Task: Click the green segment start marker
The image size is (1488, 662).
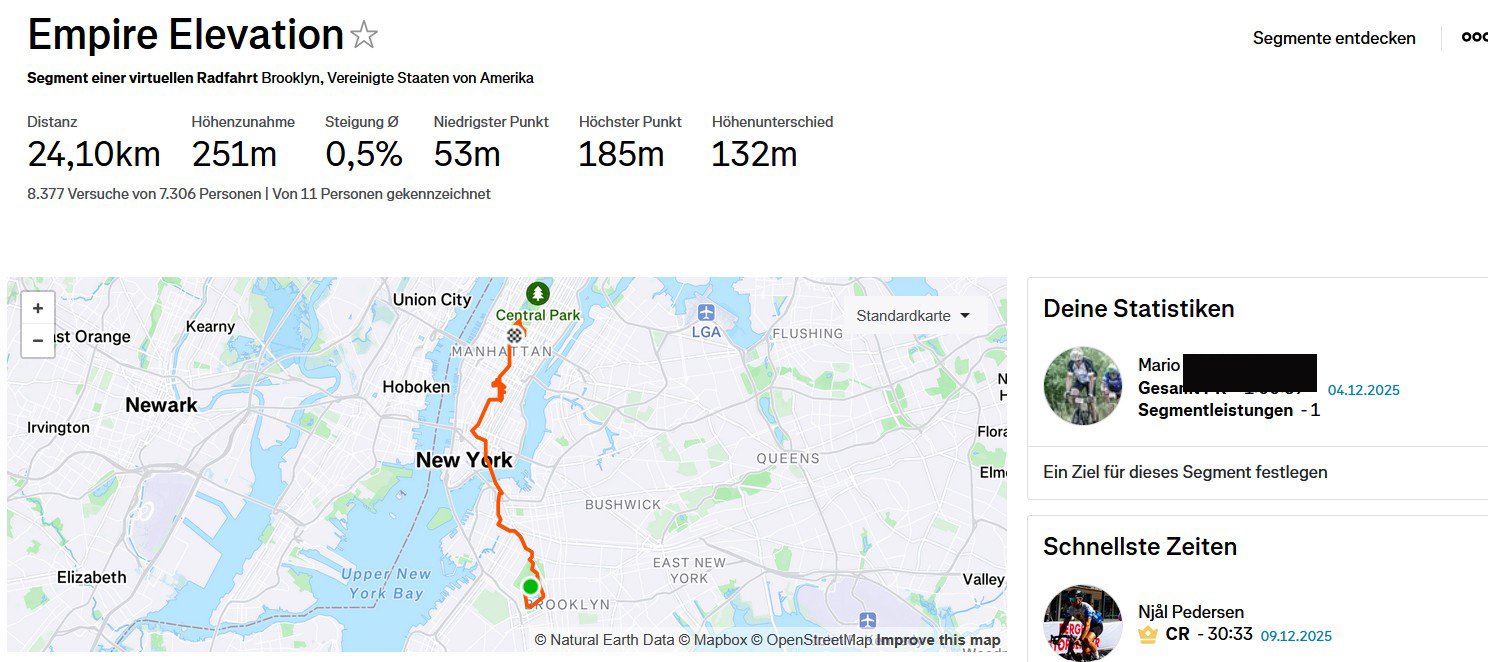Action: [530, 587]
